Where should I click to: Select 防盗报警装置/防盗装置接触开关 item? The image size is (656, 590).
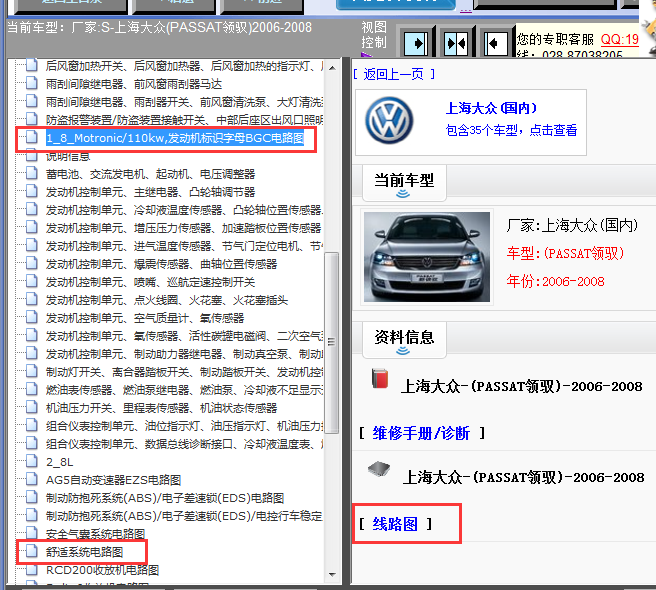click(x=184, y=120)
